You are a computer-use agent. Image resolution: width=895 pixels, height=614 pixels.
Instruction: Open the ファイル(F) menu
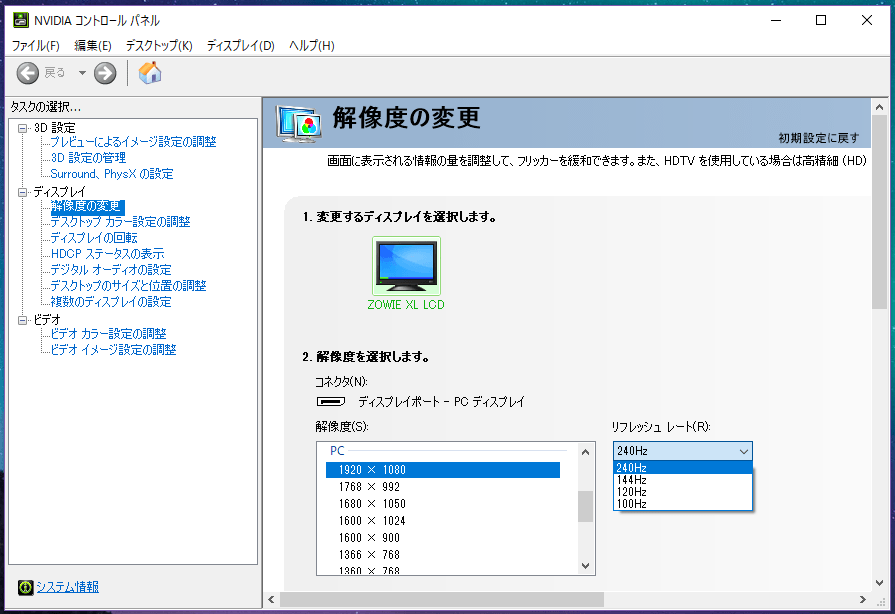coord(36,46)
